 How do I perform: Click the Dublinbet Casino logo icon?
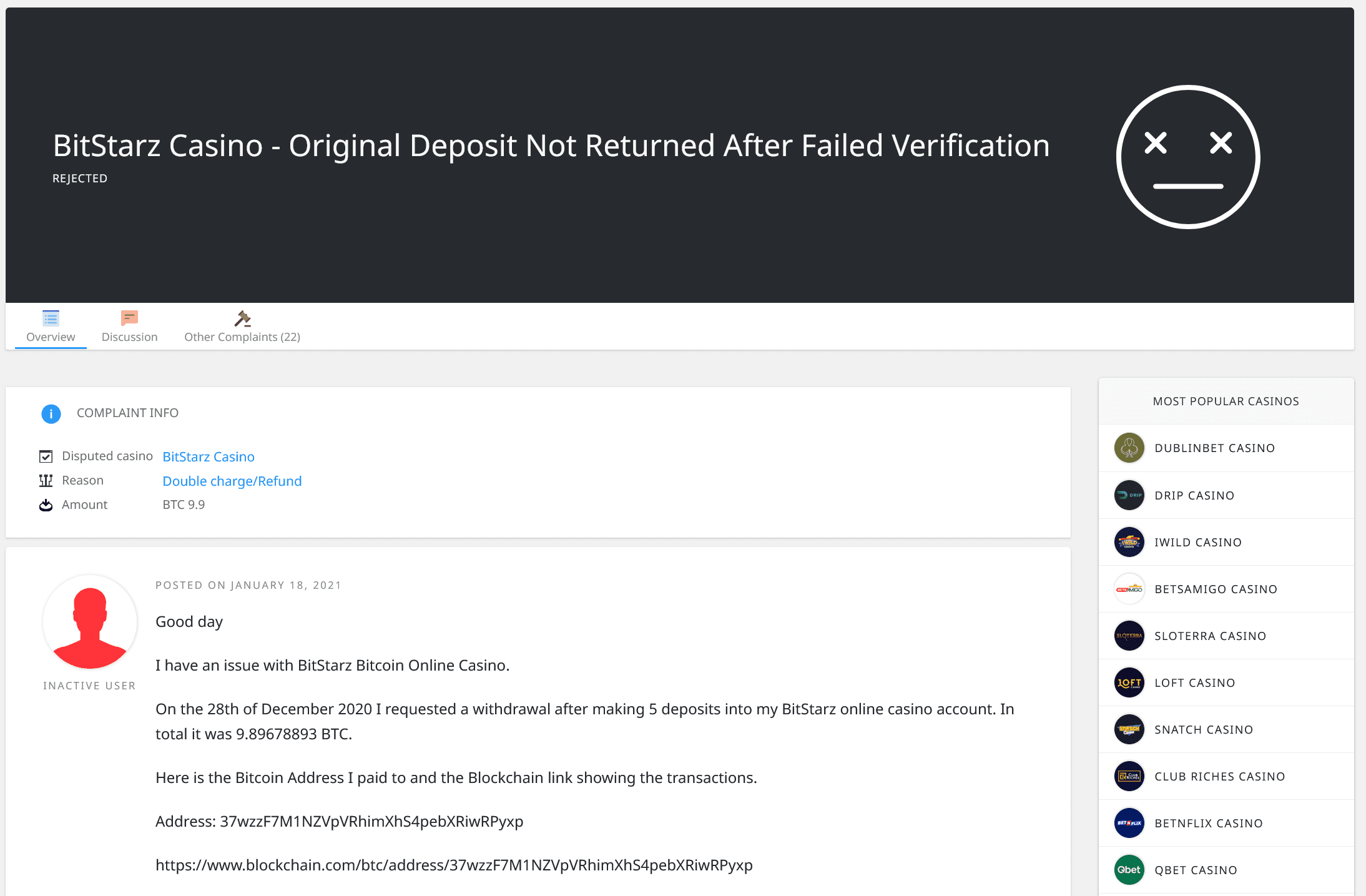point(1129,448)
